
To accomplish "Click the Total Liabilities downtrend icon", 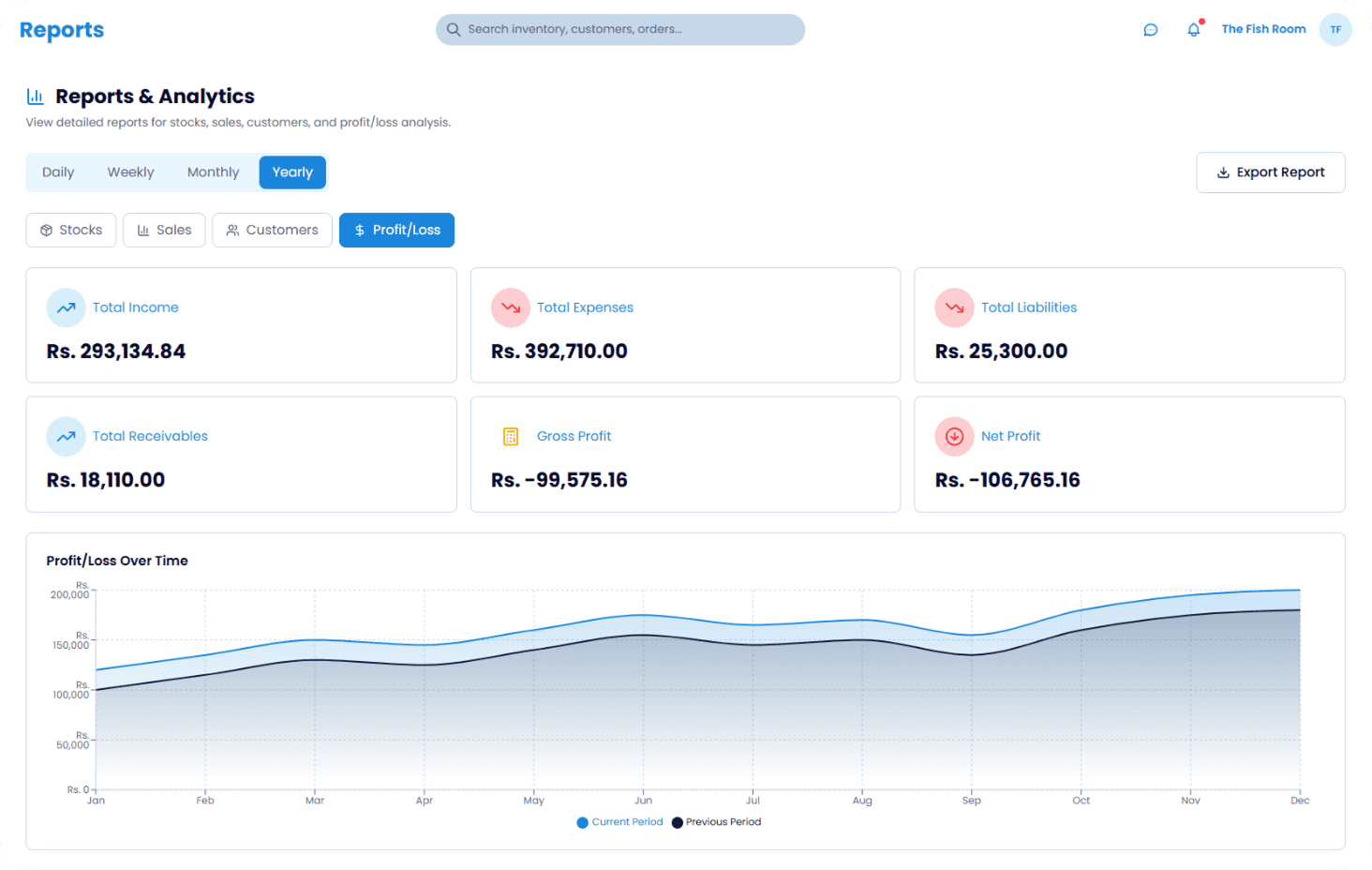I will pyautogui.click(x=954, y=307).
